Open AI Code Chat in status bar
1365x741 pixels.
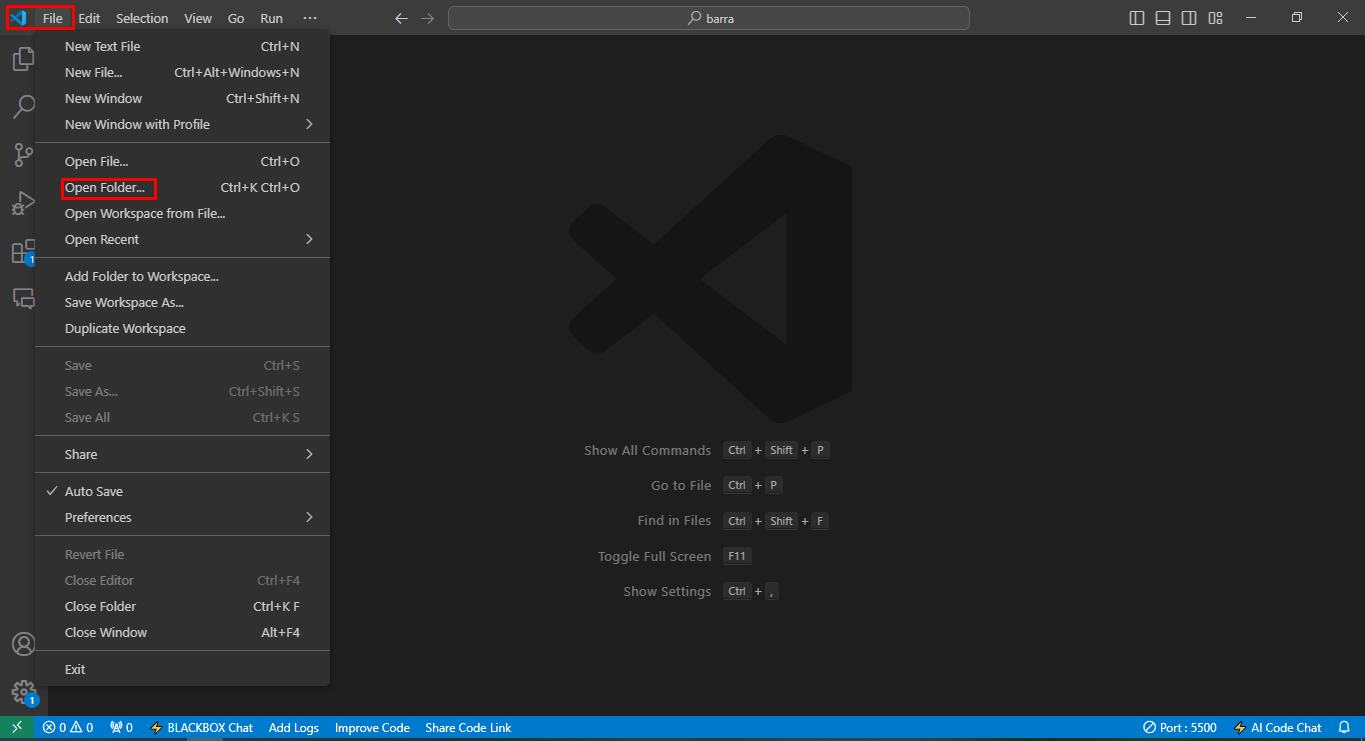1279,728
